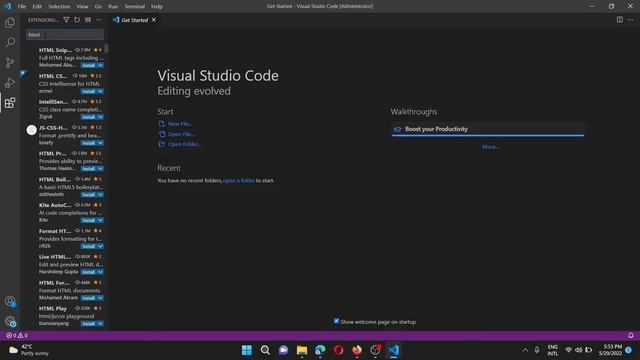Expand install options for Live HTML extension
Image resolution: width=640 pixels, height=360 pixels.
100,272
